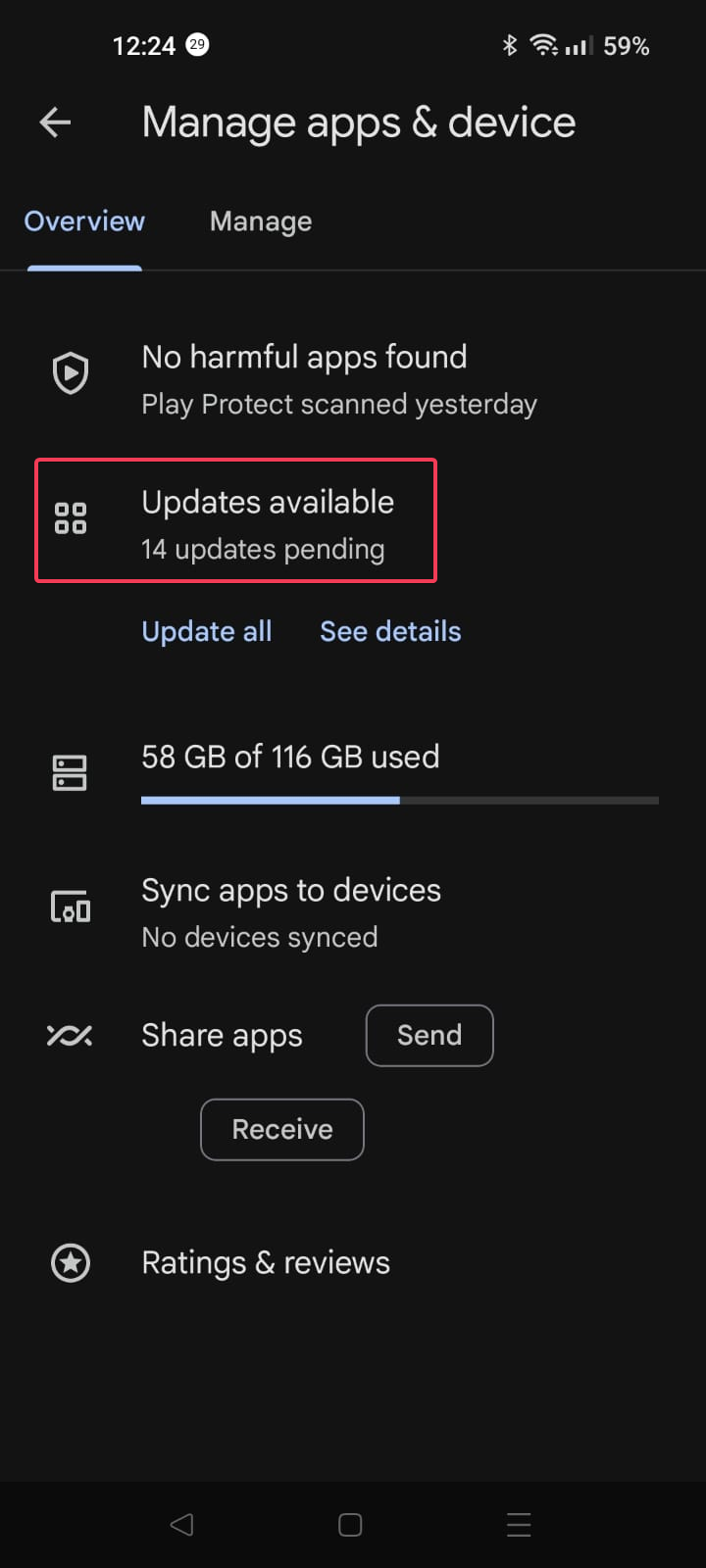Viewport: 706px width, 1568px height.
Task: Open See details for pending updates
Action: tap(390, 631)
